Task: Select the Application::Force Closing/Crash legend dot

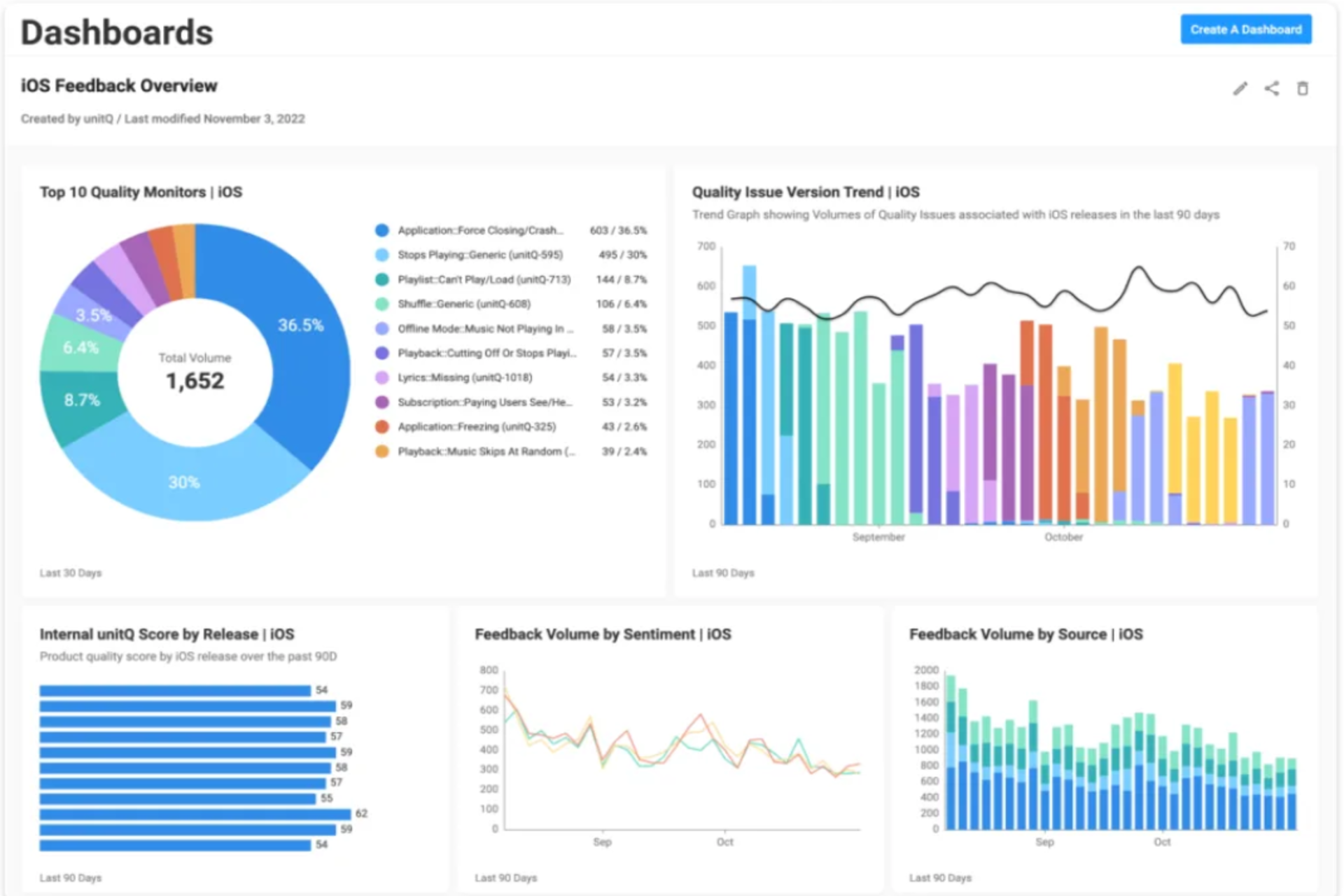Action: (x=381, y=230)
